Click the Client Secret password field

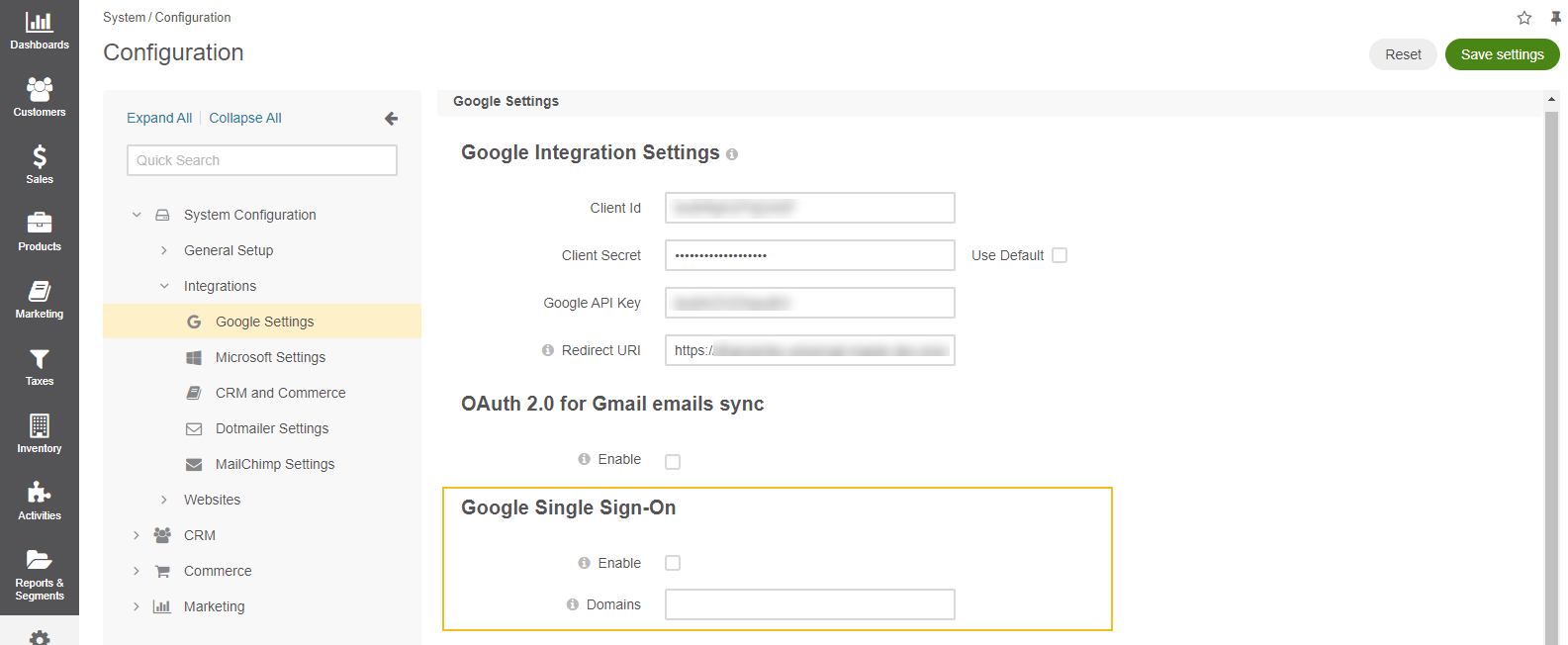point(810,255)
